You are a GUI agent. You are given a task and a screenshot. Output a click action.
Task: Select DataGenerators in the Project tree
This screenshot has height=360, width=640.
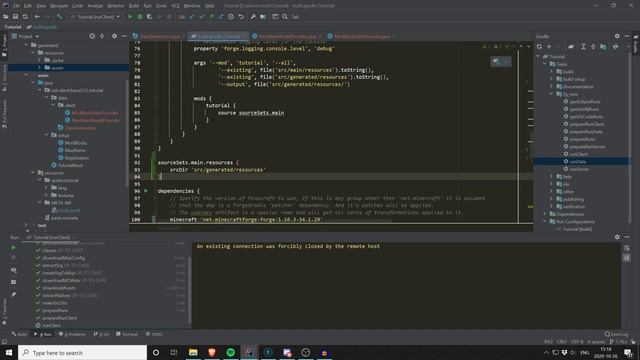[x=80, y=128]
